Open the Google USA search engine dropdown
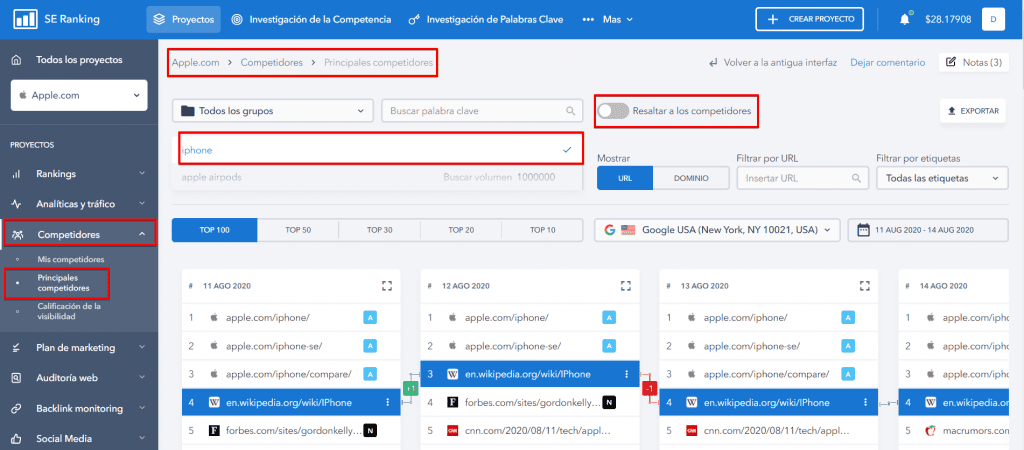1024x450 pixels. coord(717,230)
